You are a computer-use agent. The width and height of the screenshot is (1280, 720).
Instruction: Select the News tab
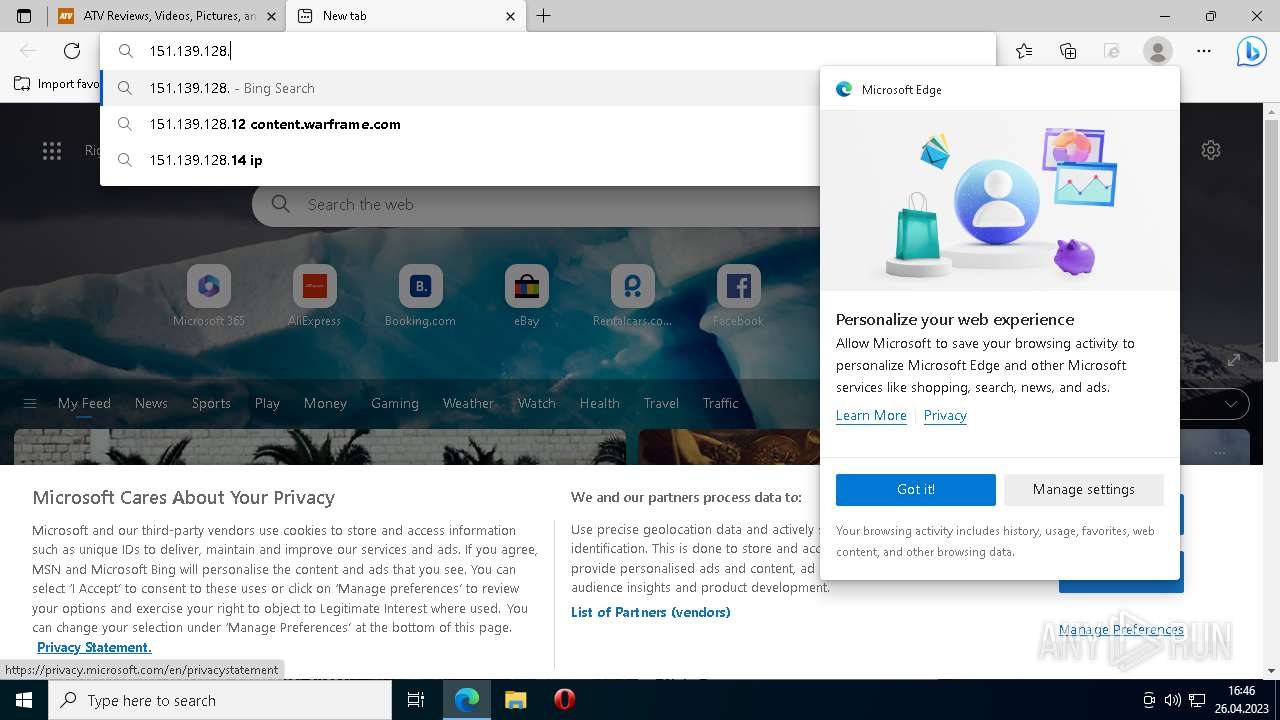pyautogui.click(x=151, y=403)
